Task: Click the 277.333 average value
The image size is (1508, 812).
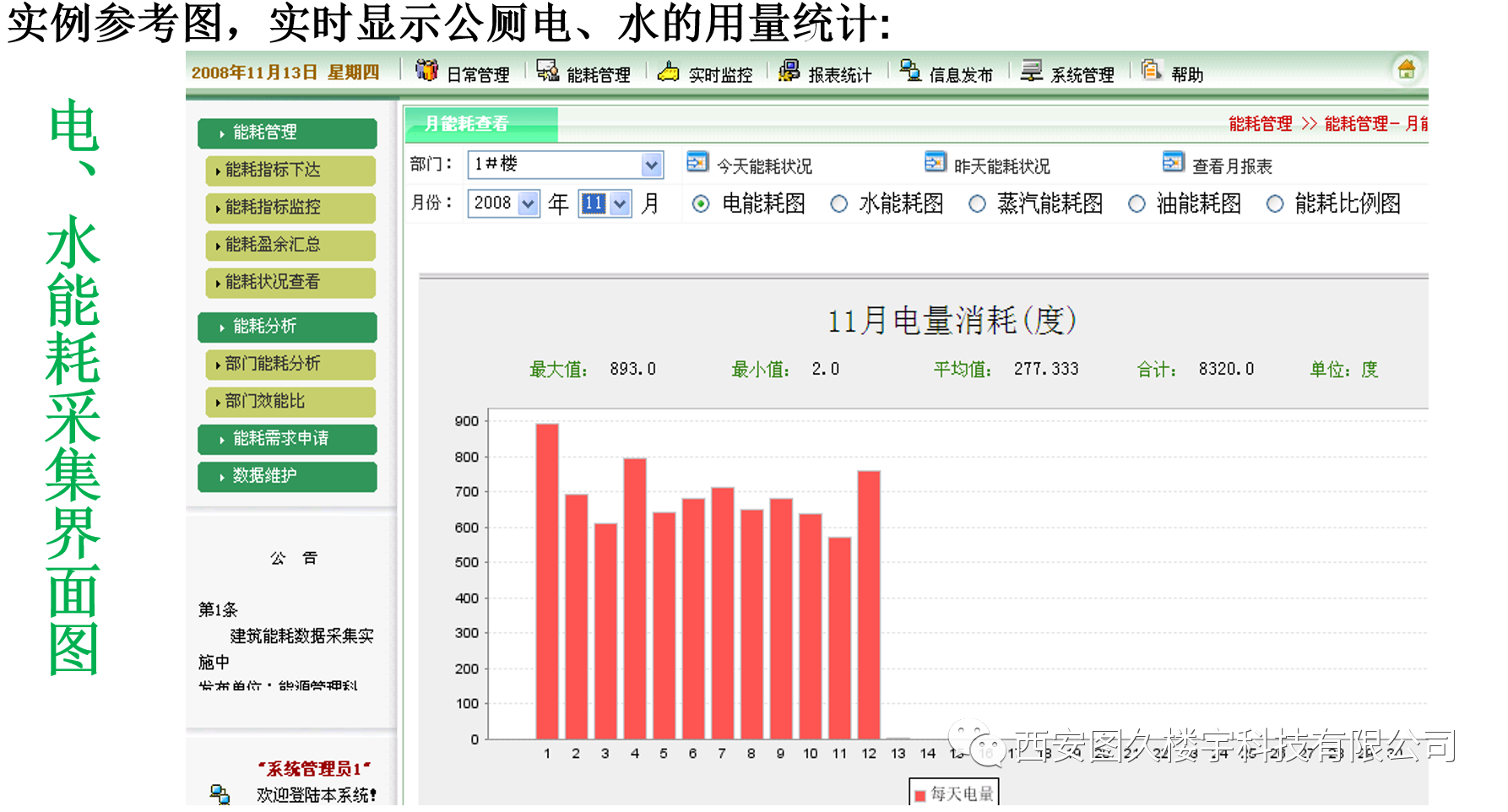Action: (x=1046, y=370)
